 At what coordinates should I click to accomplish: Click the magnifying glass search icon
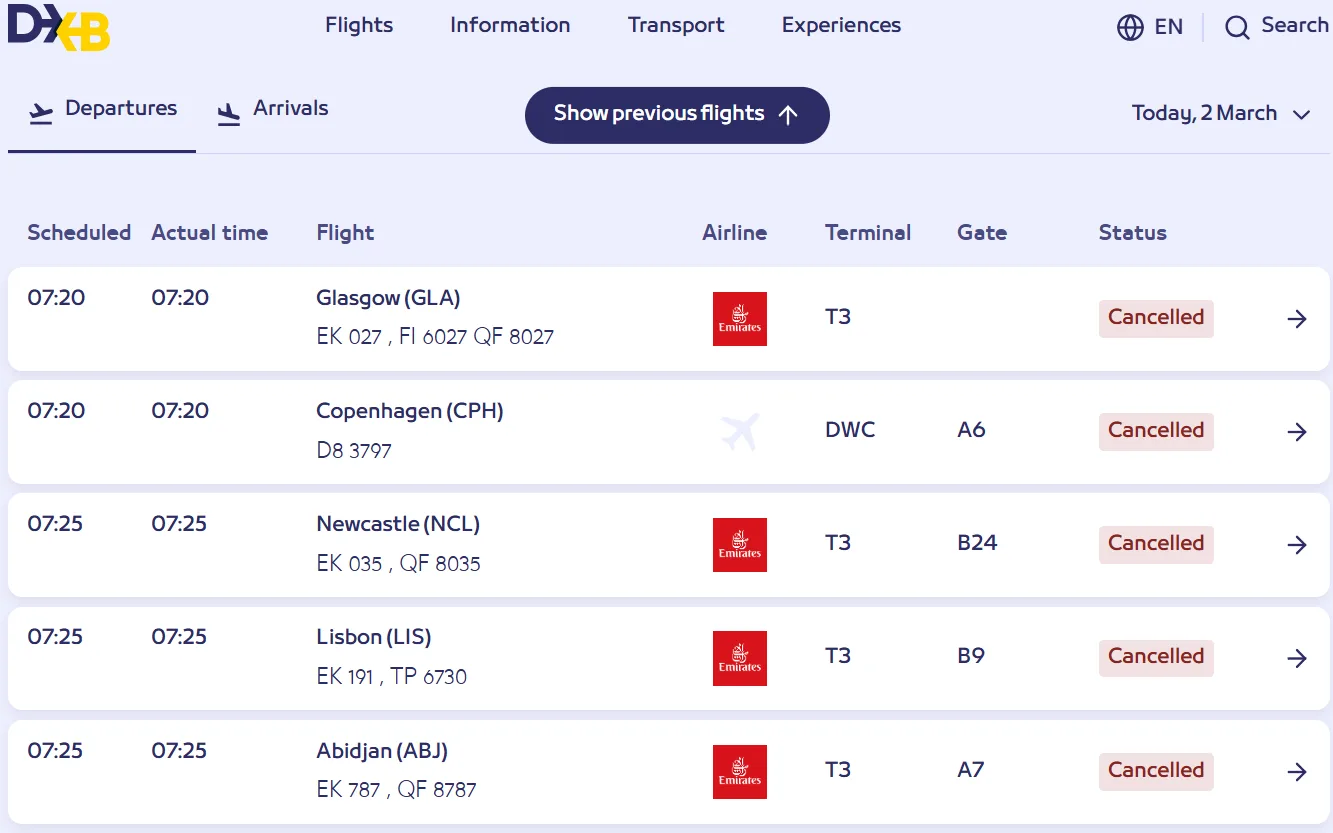1237,27
